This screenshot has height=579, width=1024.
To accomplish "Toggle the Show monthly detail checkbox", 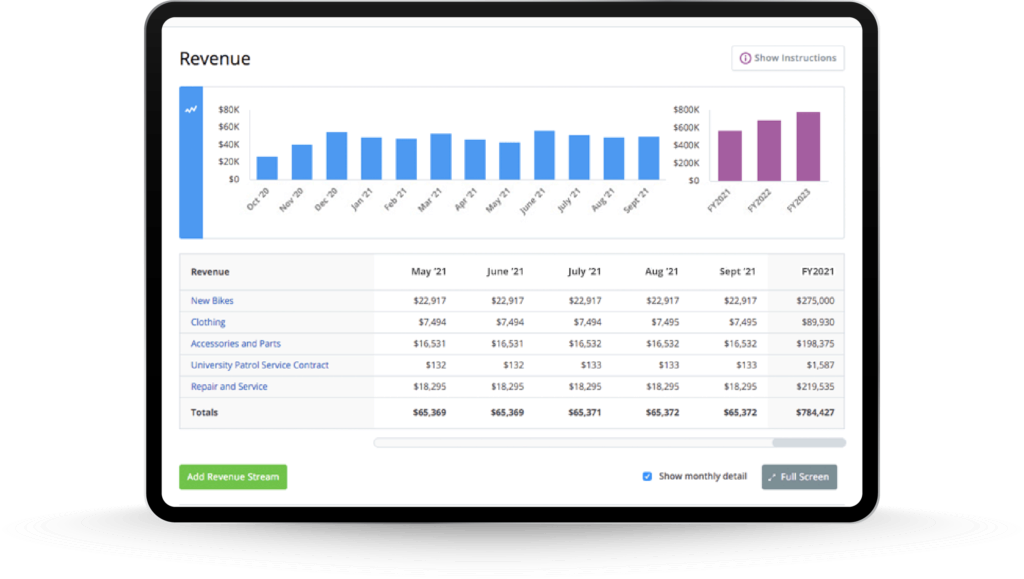I will (x=647, y=477).
